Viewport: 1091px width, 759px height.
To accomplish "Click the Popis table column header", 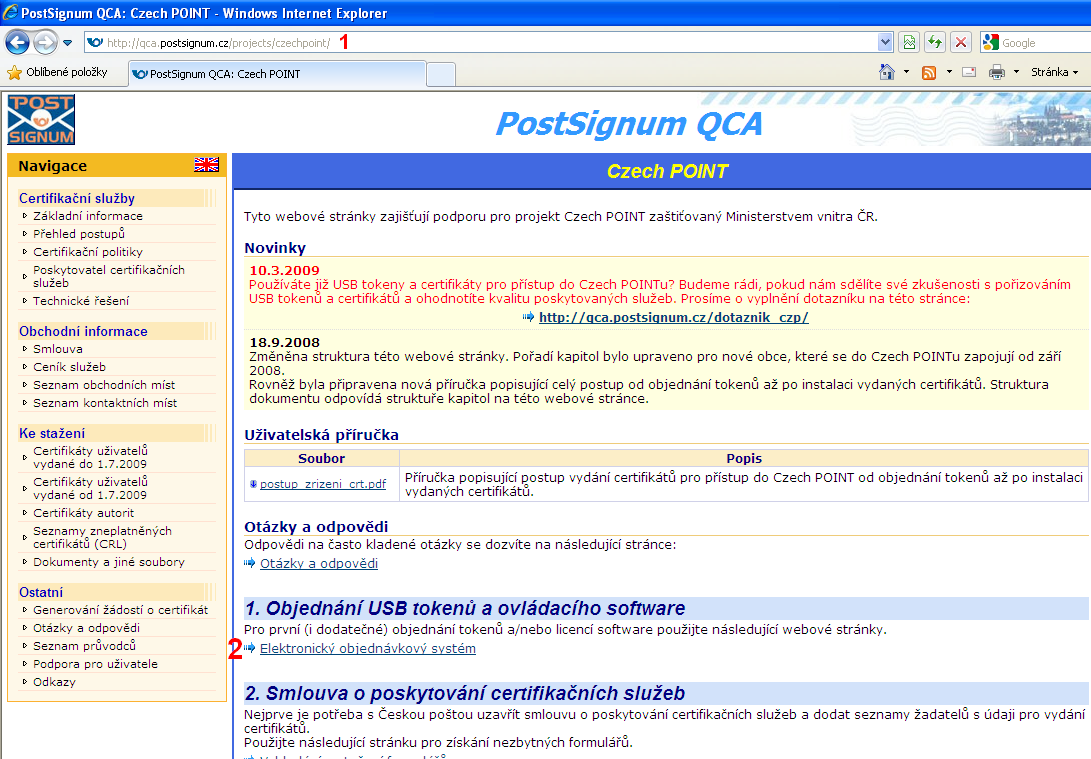I will (744, 458).
